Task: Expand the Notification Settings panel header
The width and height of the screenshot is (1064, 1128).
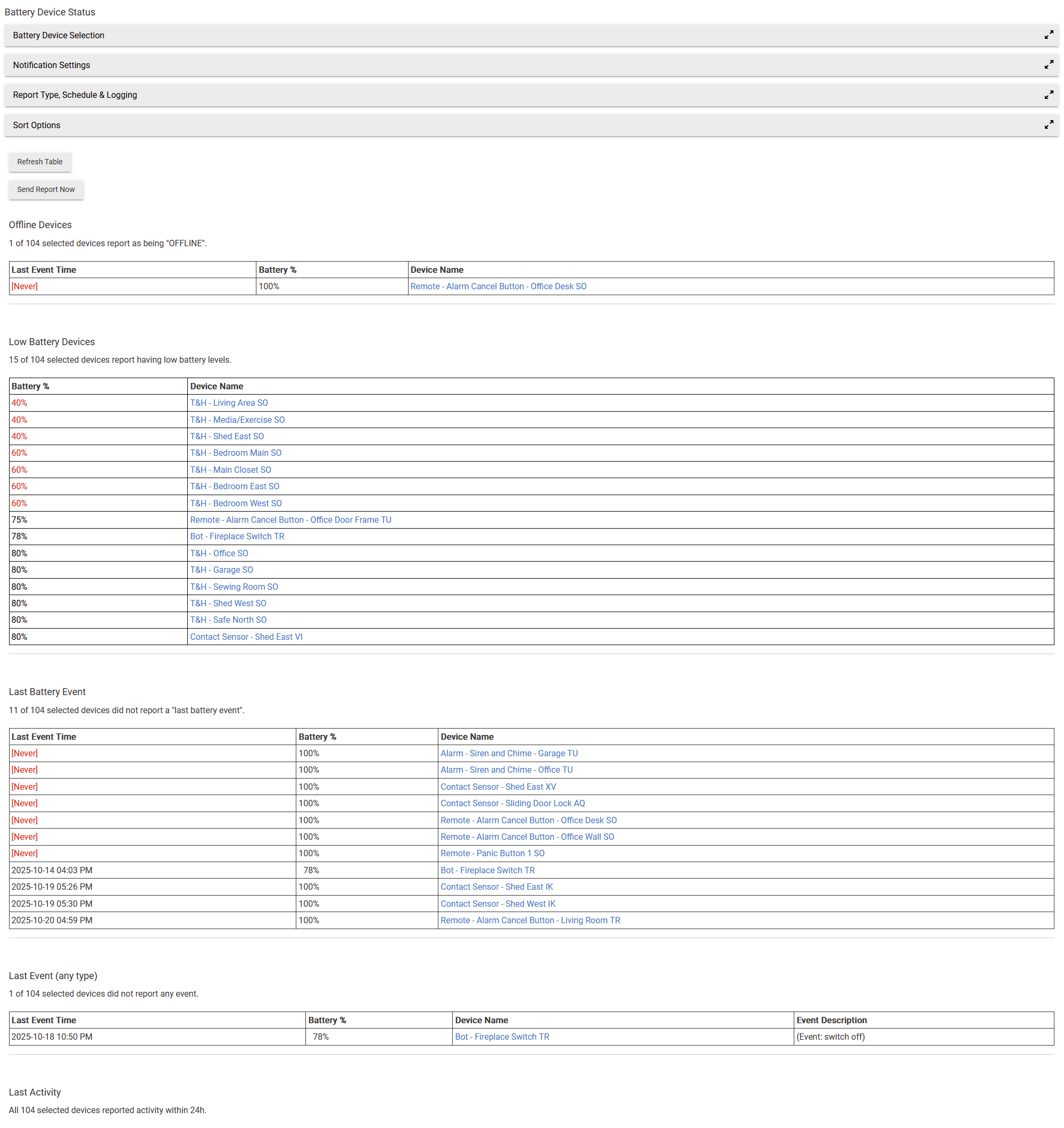Action: point(51,65)
